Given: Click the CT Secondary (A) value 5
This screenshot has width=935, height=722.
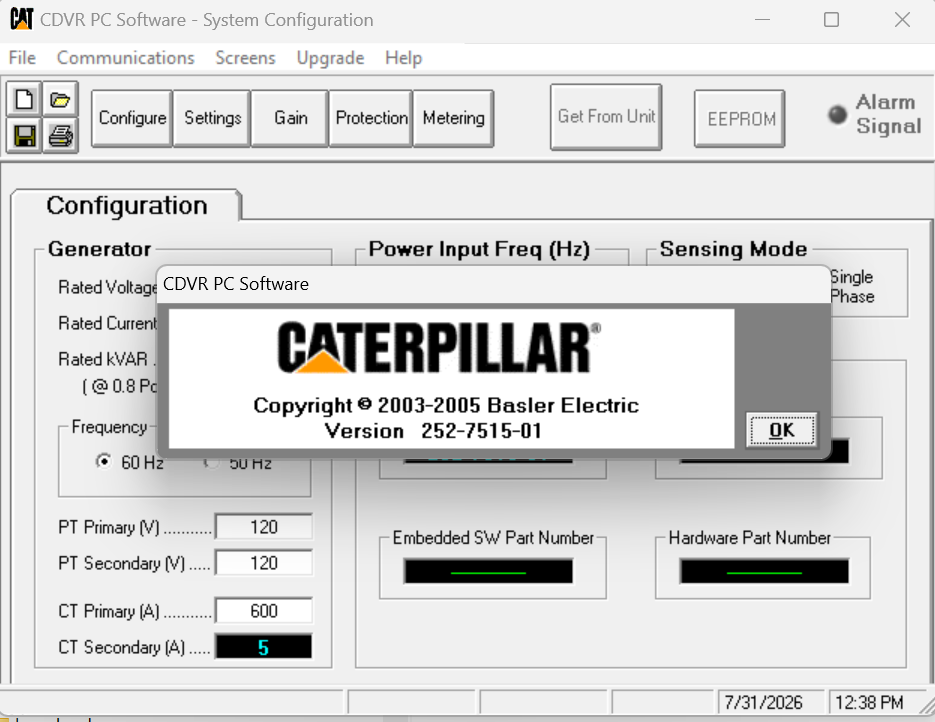Looking at the screenshot, I should pyautogui.click(x=264, y=647).
